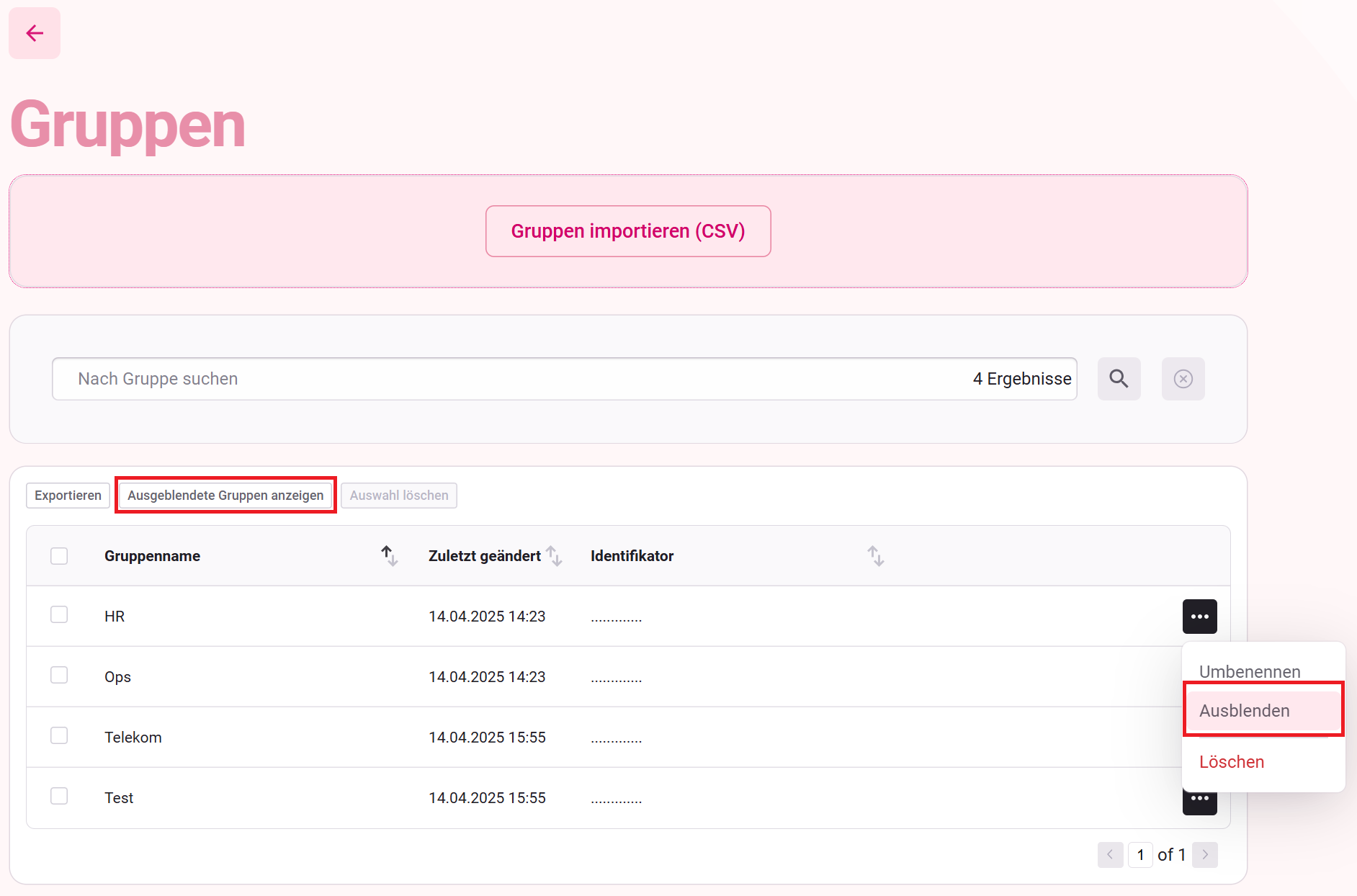Click the back arrow icon
Image resolution: width=1357 pixels, height=896 pixels.
(35, 33)
